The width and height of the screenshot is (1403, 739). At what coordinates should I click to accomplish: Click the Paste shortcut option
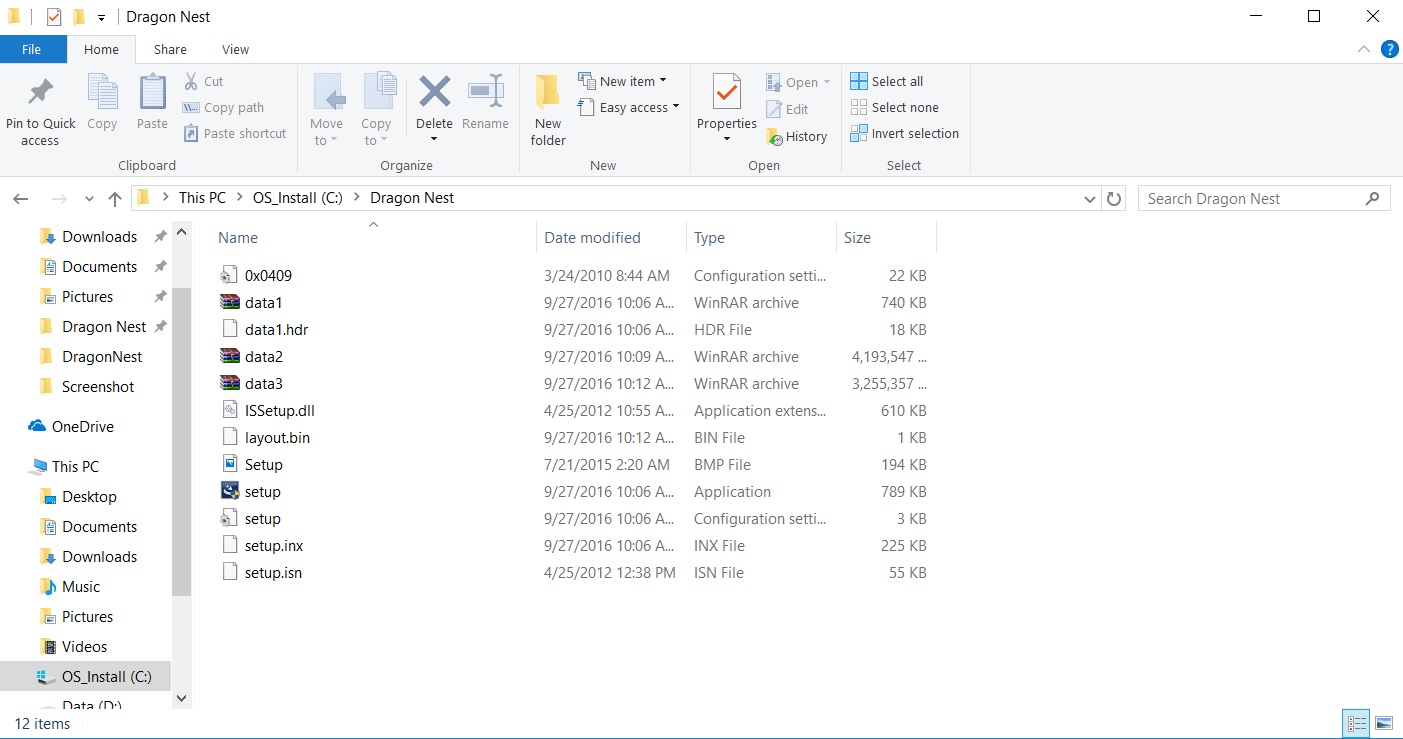(x=235, y=133)
